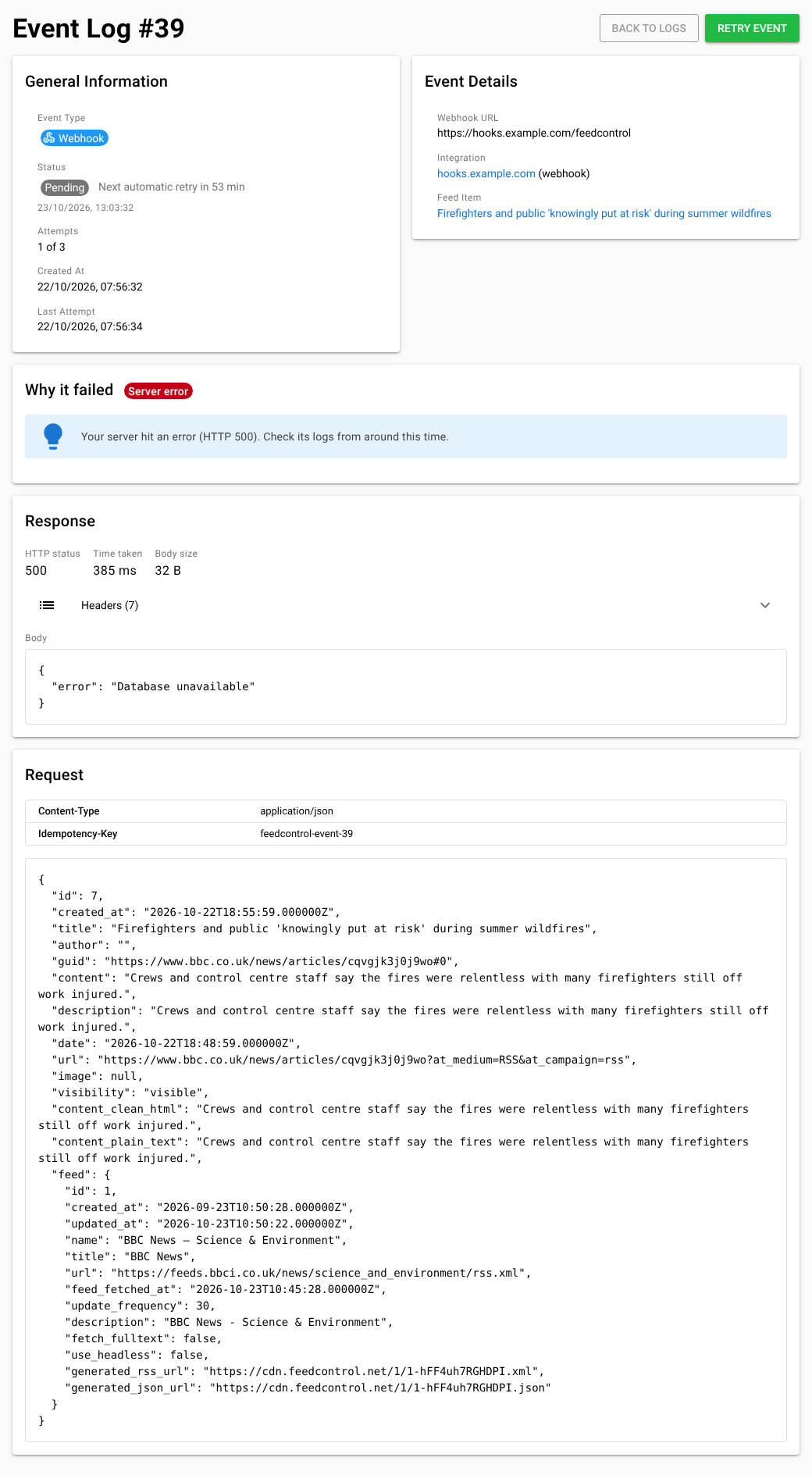Click the generated_json_url line in payload
This screenshot has width=812, height=1475.
click(308, 1388)
